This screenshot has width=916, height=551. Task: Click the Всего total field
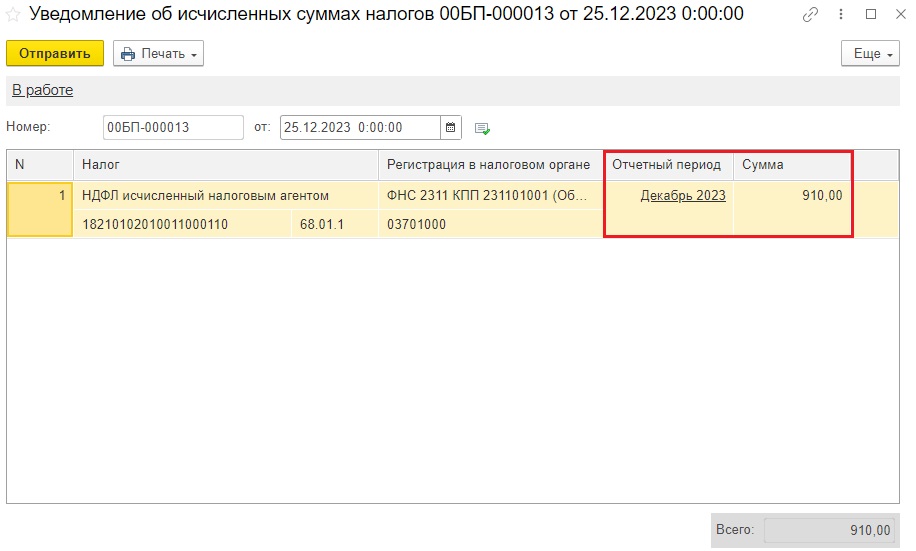coord(830,530)
